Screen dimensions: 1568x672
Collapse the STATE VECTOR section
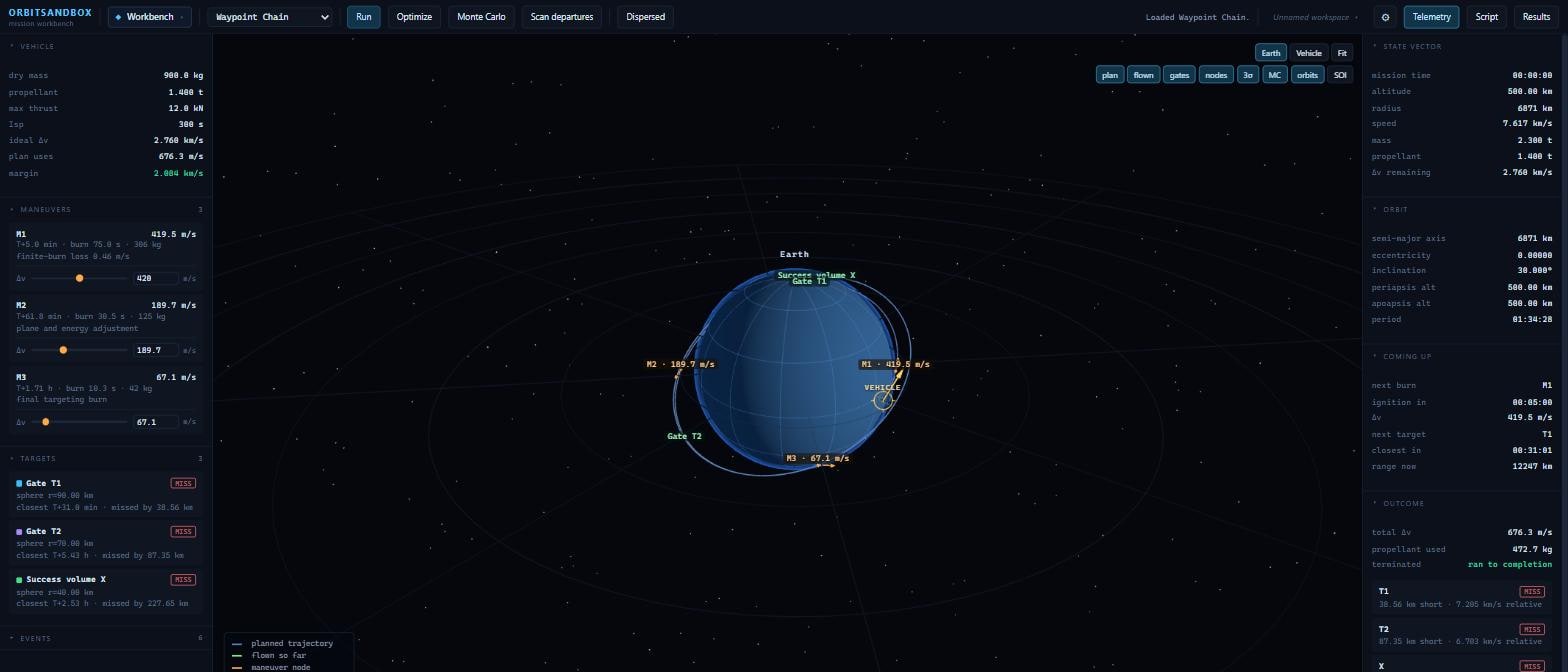[x=1462, y=46]
